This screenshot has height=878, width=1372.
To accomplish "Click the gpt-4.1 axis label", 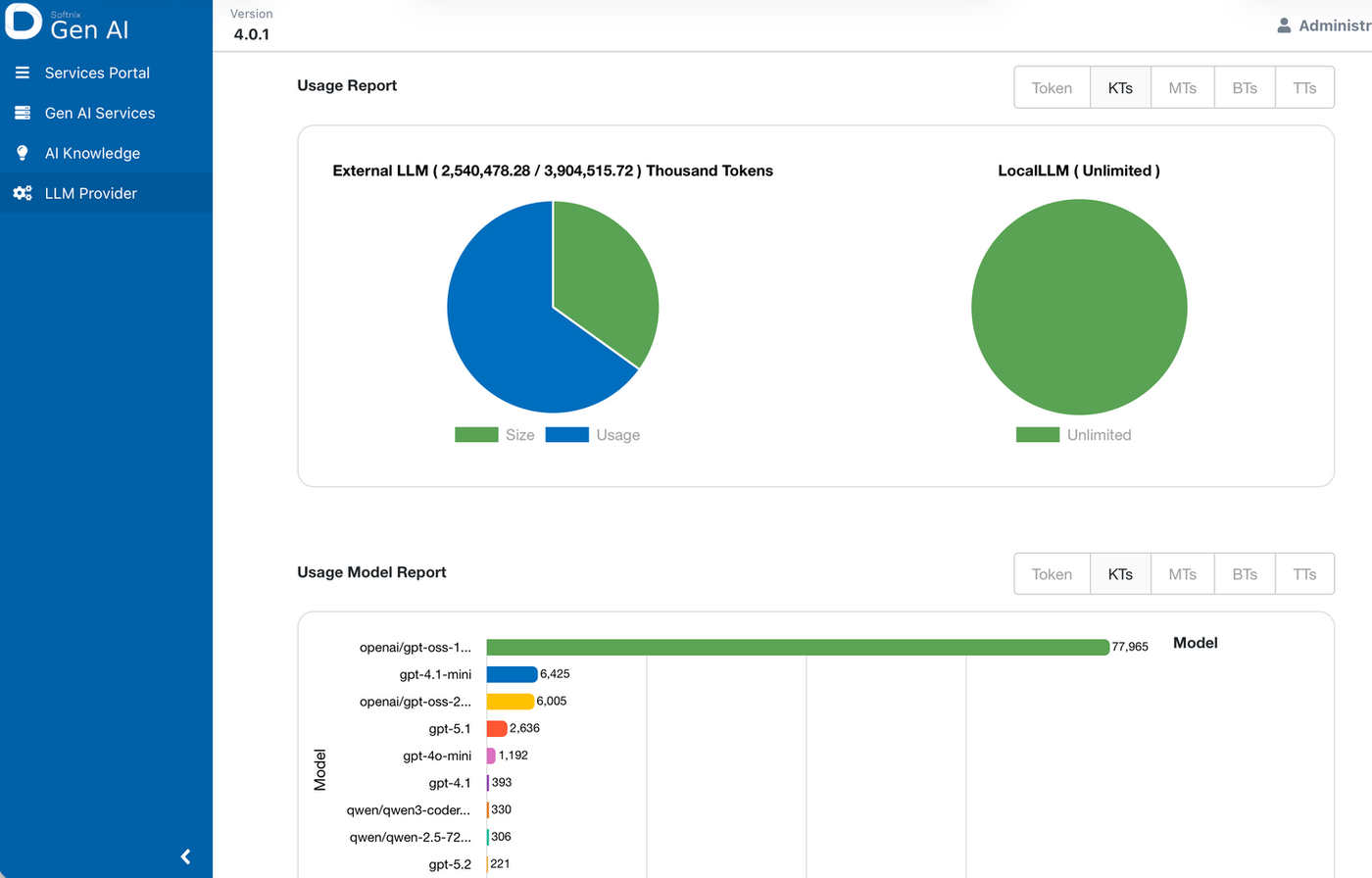I will click(450, 783).
